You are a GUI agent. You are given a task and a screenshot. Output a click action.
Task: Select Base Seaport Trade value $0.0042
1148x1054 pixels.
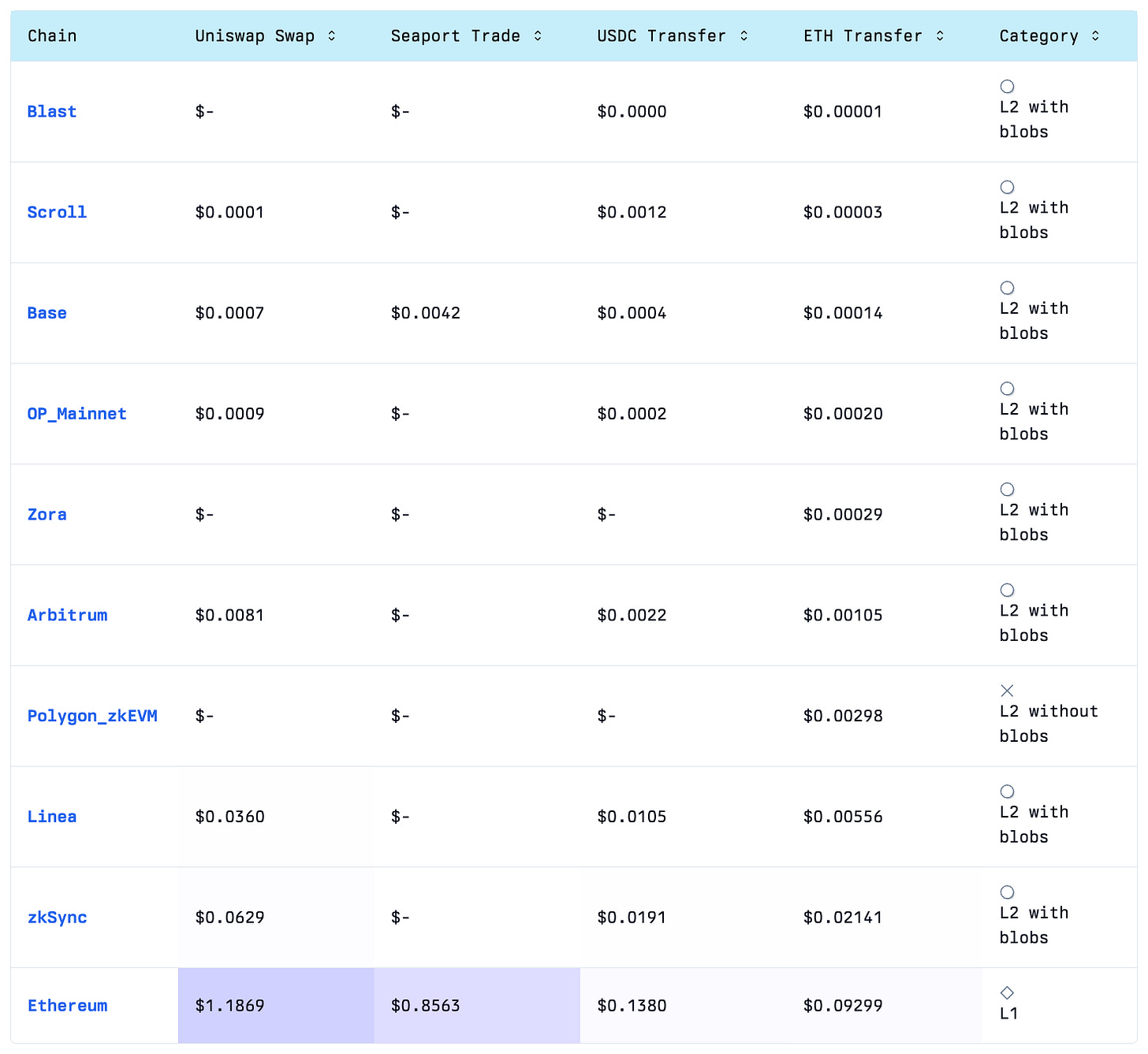click(425, 314)
